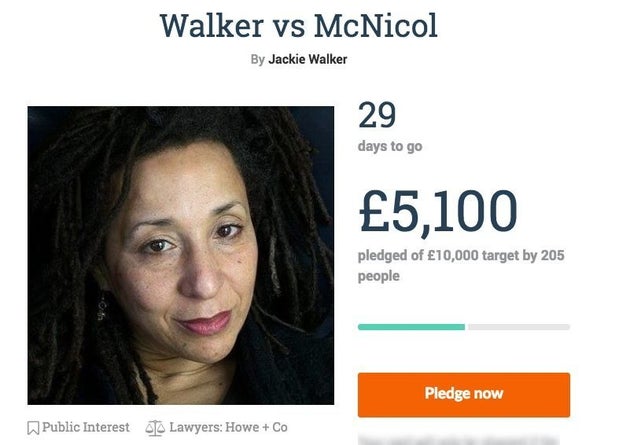Screen dimensions: 630x445
Task: Click the 29 days to go counter
Action: [390, 127]
